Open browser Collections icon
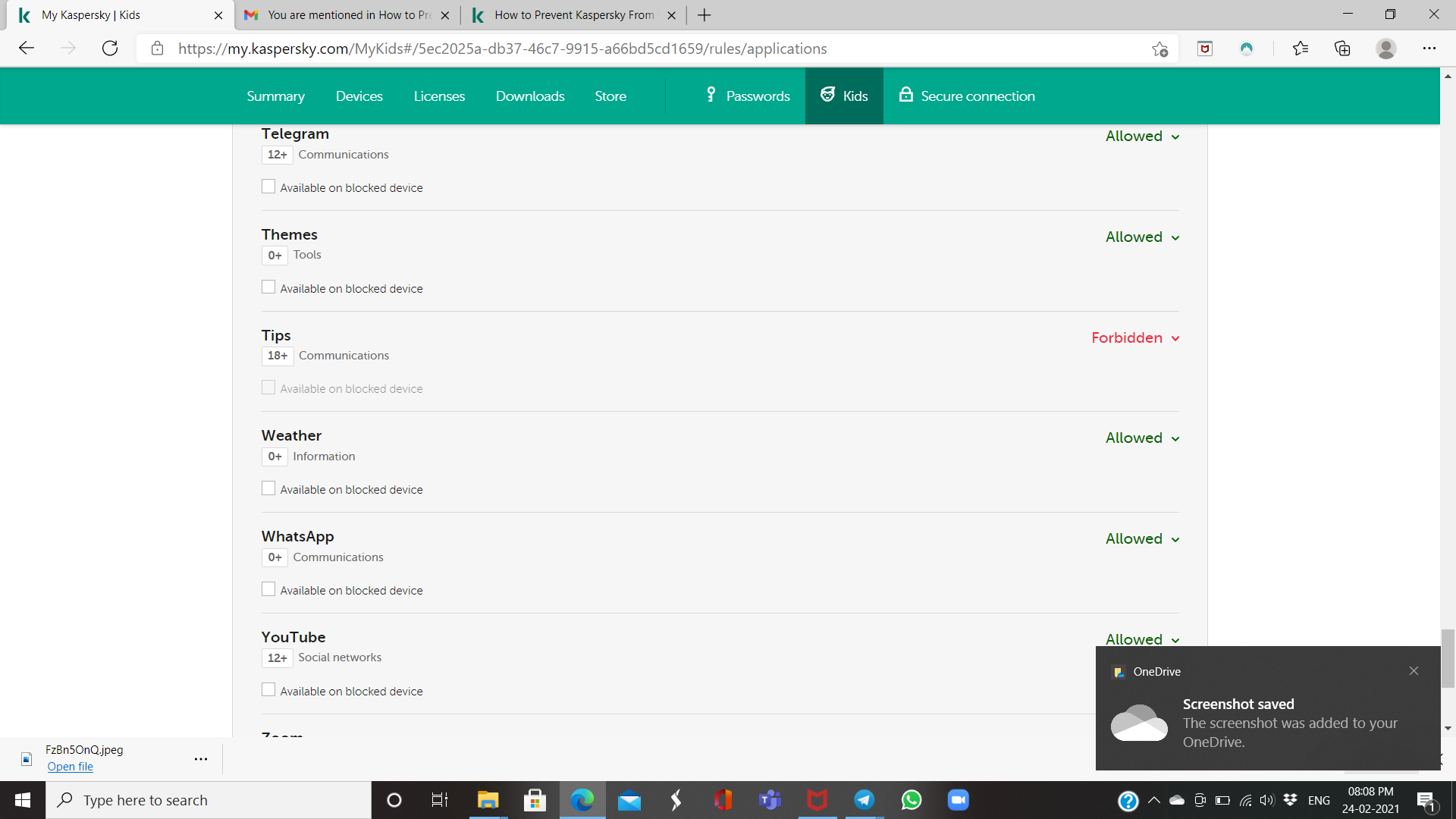Image resolution: width=1456 pixels, height=819 pixels. click(1342, 49)
